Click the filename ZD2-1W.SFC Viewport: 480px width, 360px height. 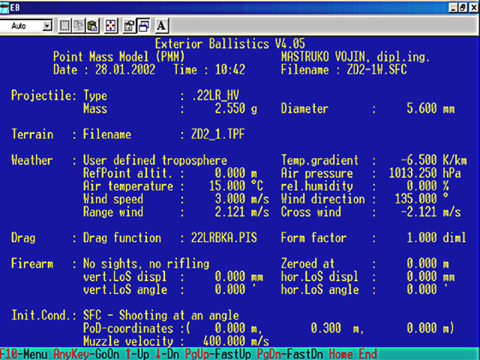(x=377, y=70)
